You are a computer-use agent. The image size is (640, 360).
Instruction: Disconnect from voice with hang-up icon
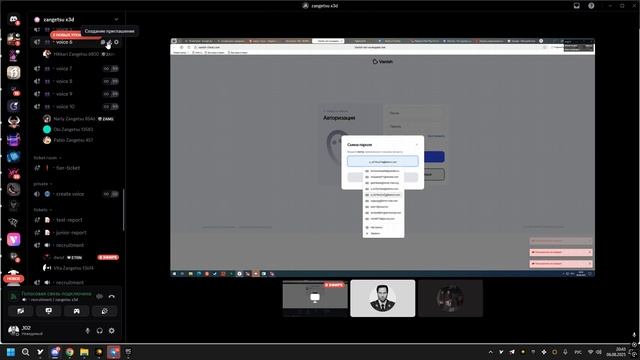[x=111, y=296]
